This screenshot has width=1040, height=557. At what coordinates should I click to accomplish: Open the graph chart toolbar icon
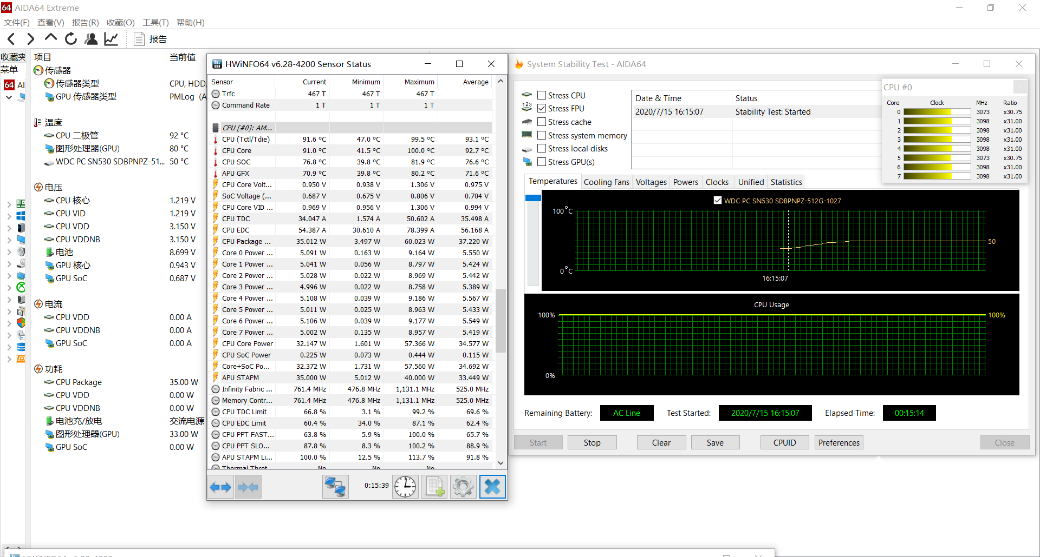(111, 39)
